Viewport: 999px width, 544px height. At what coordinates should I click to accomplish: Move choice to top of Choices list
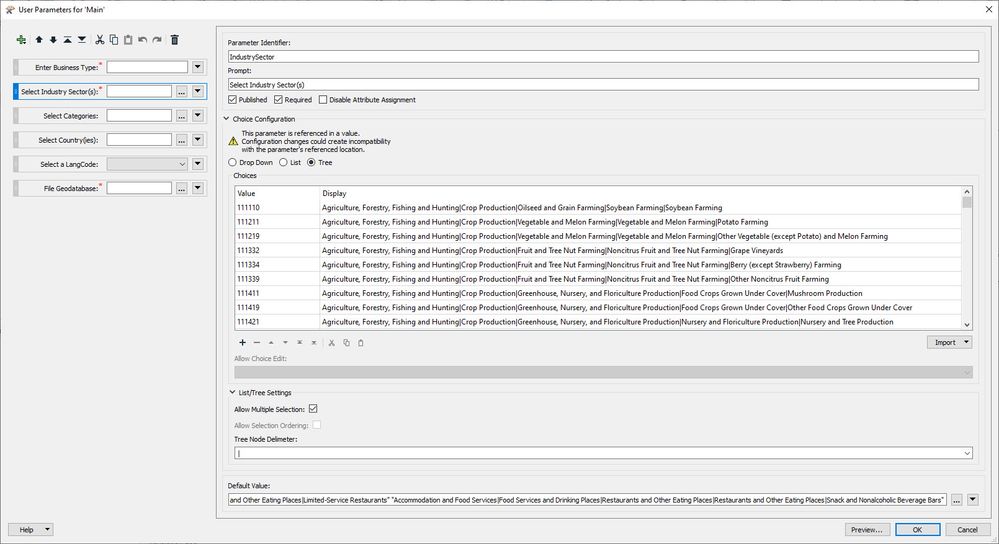tap(299, 343)
